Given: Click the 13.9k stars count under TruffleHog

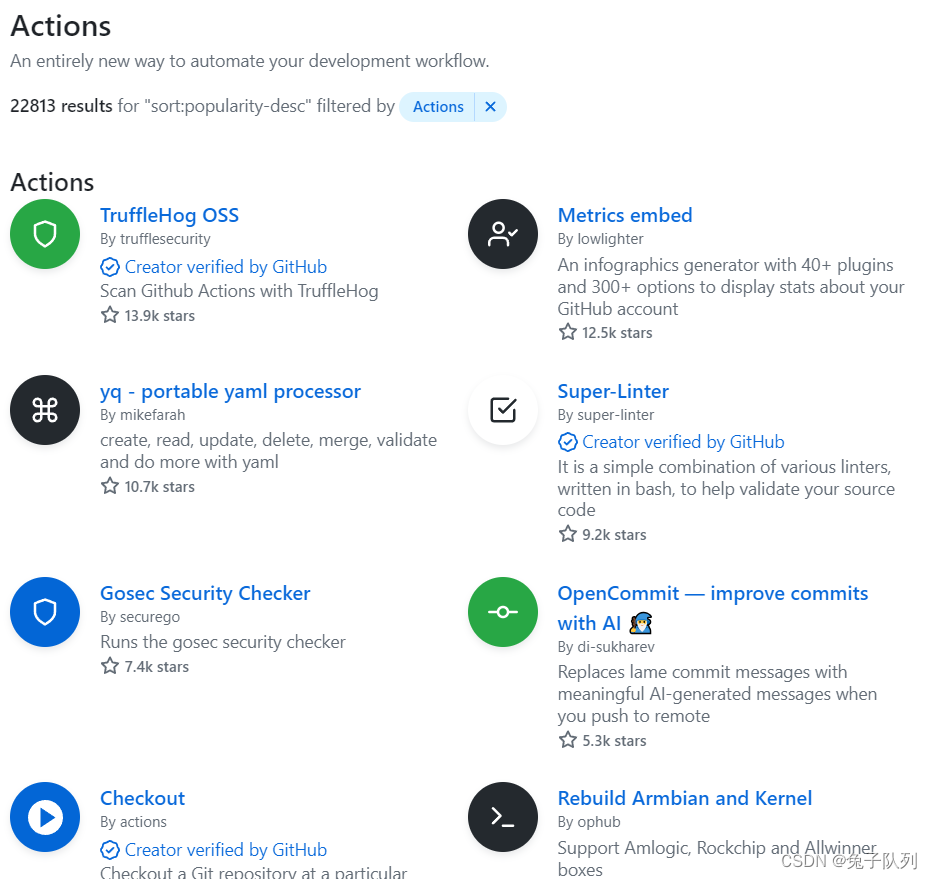Looking at the screenshot, I should pos(159,316).
